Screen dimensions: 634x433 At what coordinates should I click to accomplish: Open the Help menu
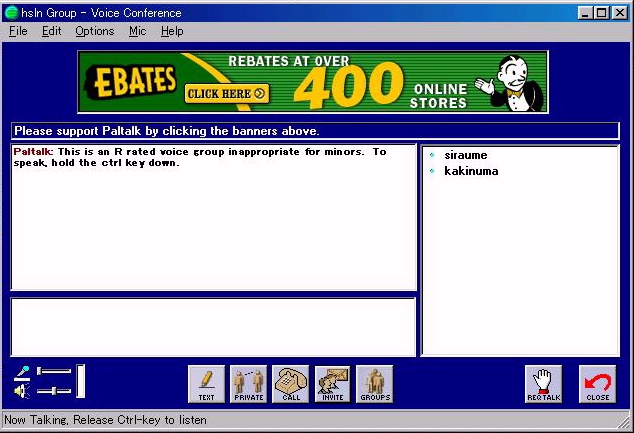coord(172,31)
